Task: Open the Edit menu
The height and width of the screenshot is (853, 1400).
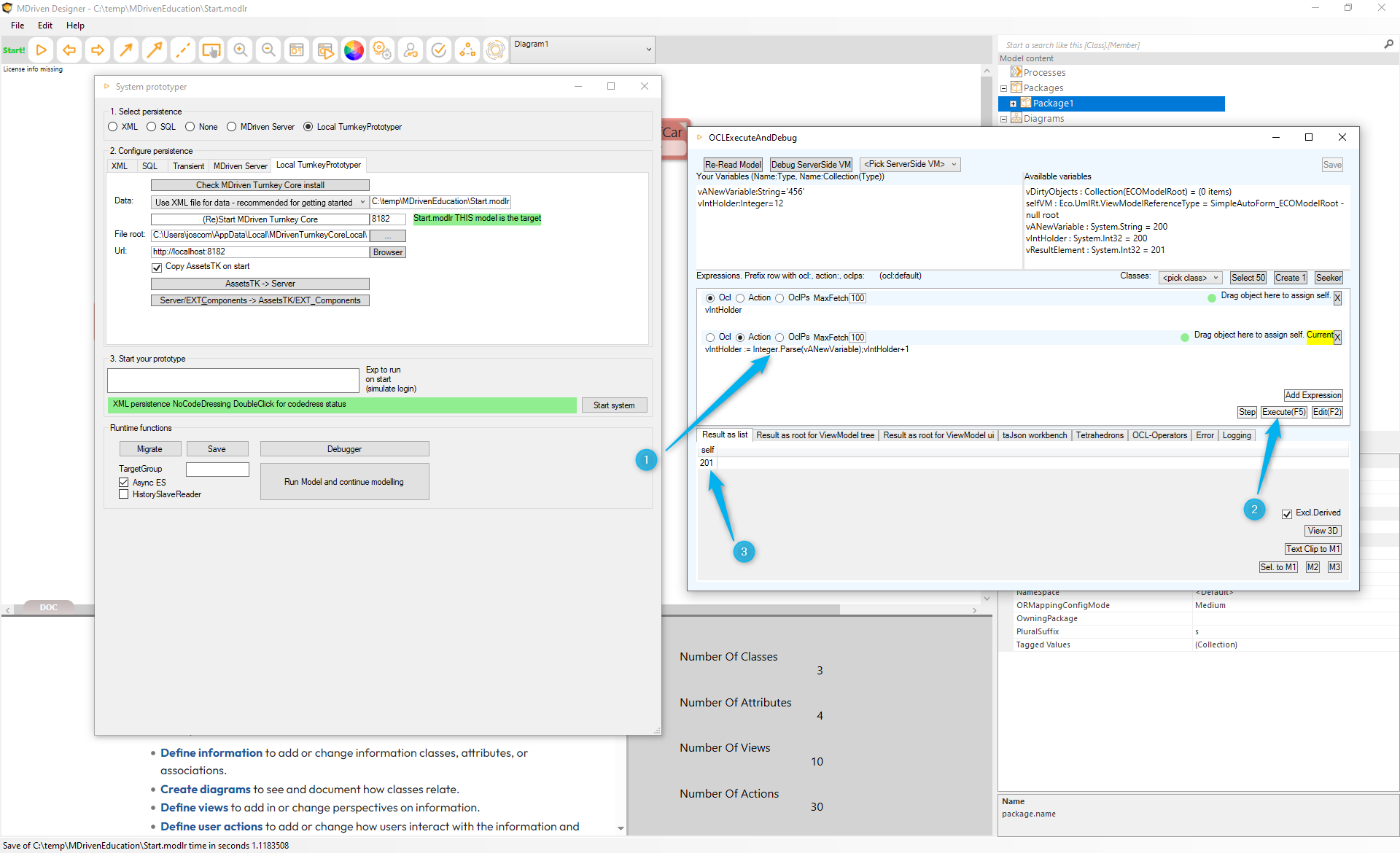Action: point(45,26)
